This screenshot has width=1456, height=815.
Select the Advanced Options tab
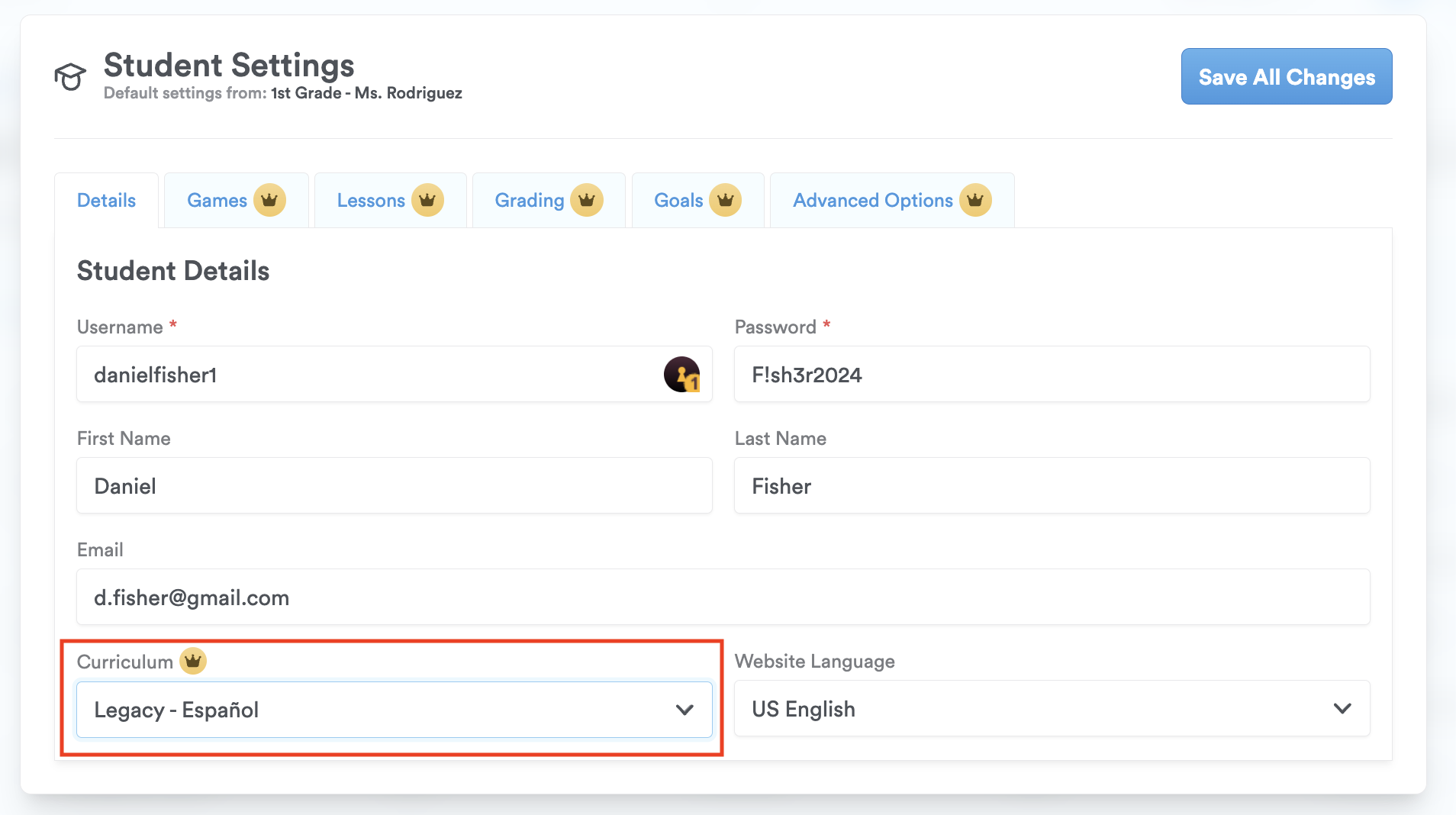point(872,201)
